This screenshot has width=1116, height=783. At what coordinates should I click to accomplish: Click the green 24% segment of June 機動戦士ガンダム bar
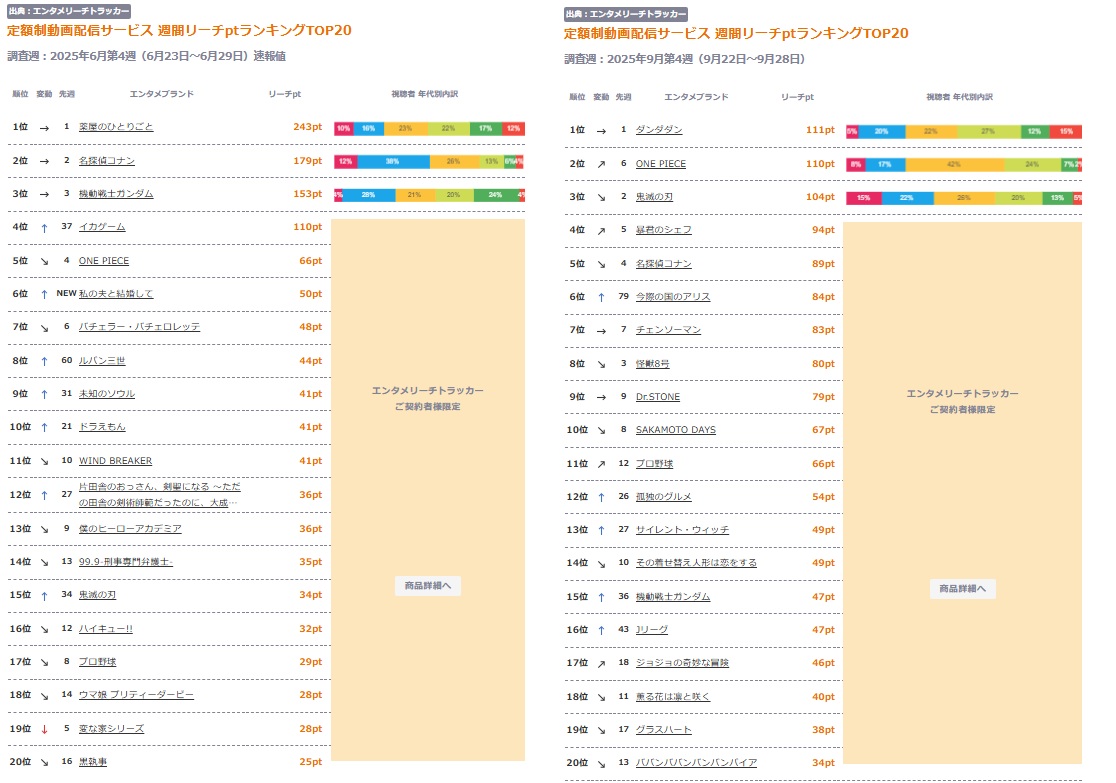tap(495, 195)
